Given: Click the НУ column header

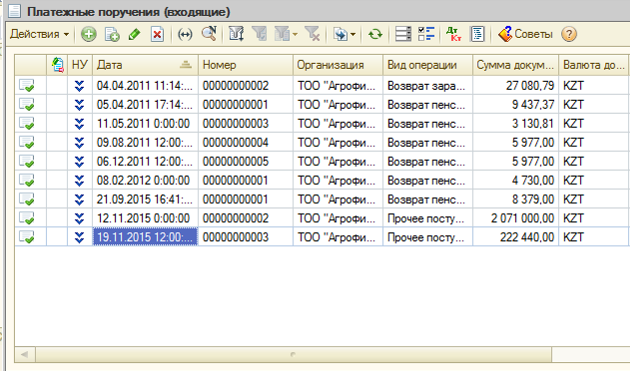Looking at the screenshot, I should point(80,65).
